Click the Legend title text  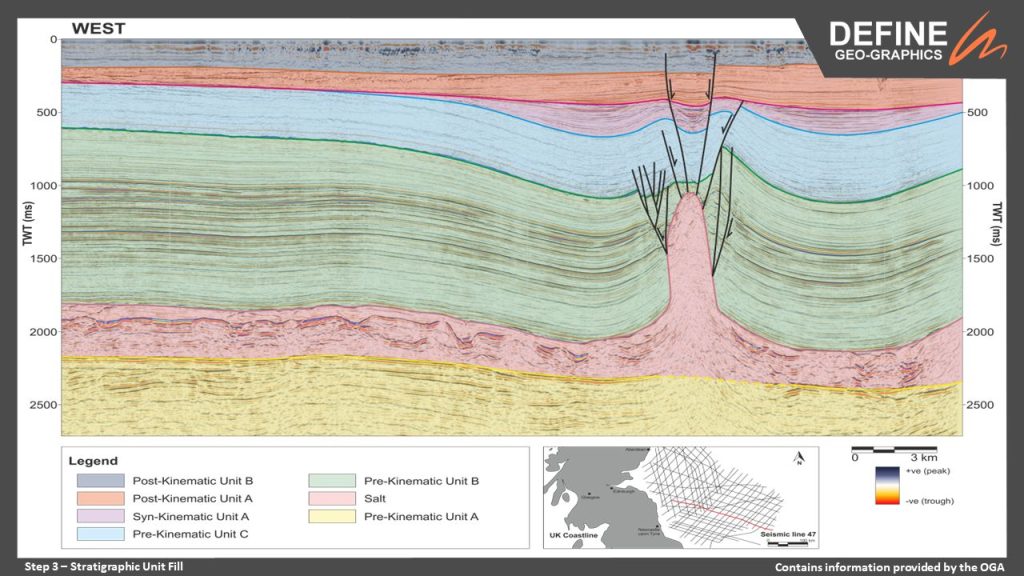(92, 461)
